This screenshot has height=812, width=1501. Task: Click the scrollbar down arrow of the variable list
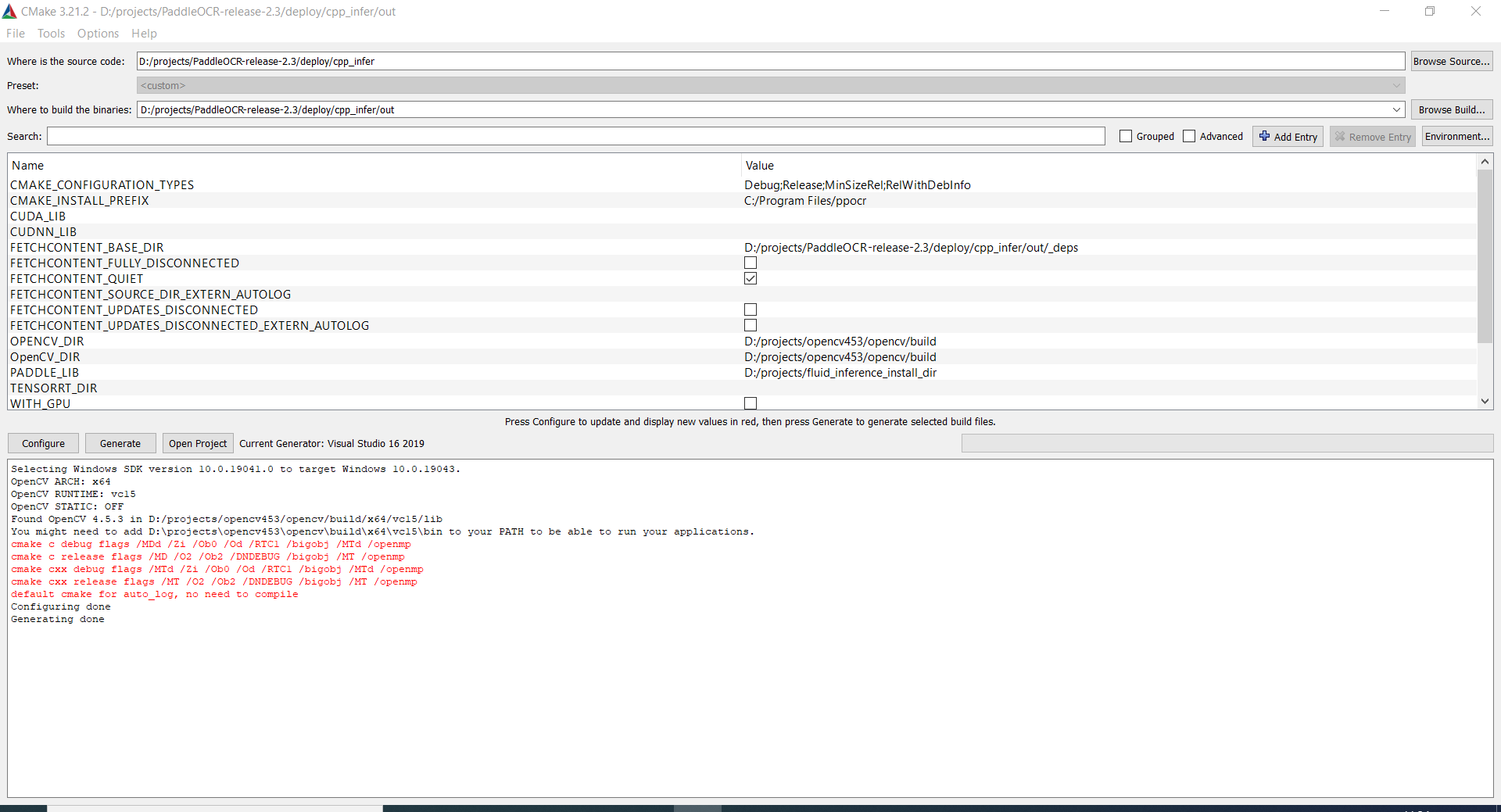pyautogui.click(x=1485, y=402)
